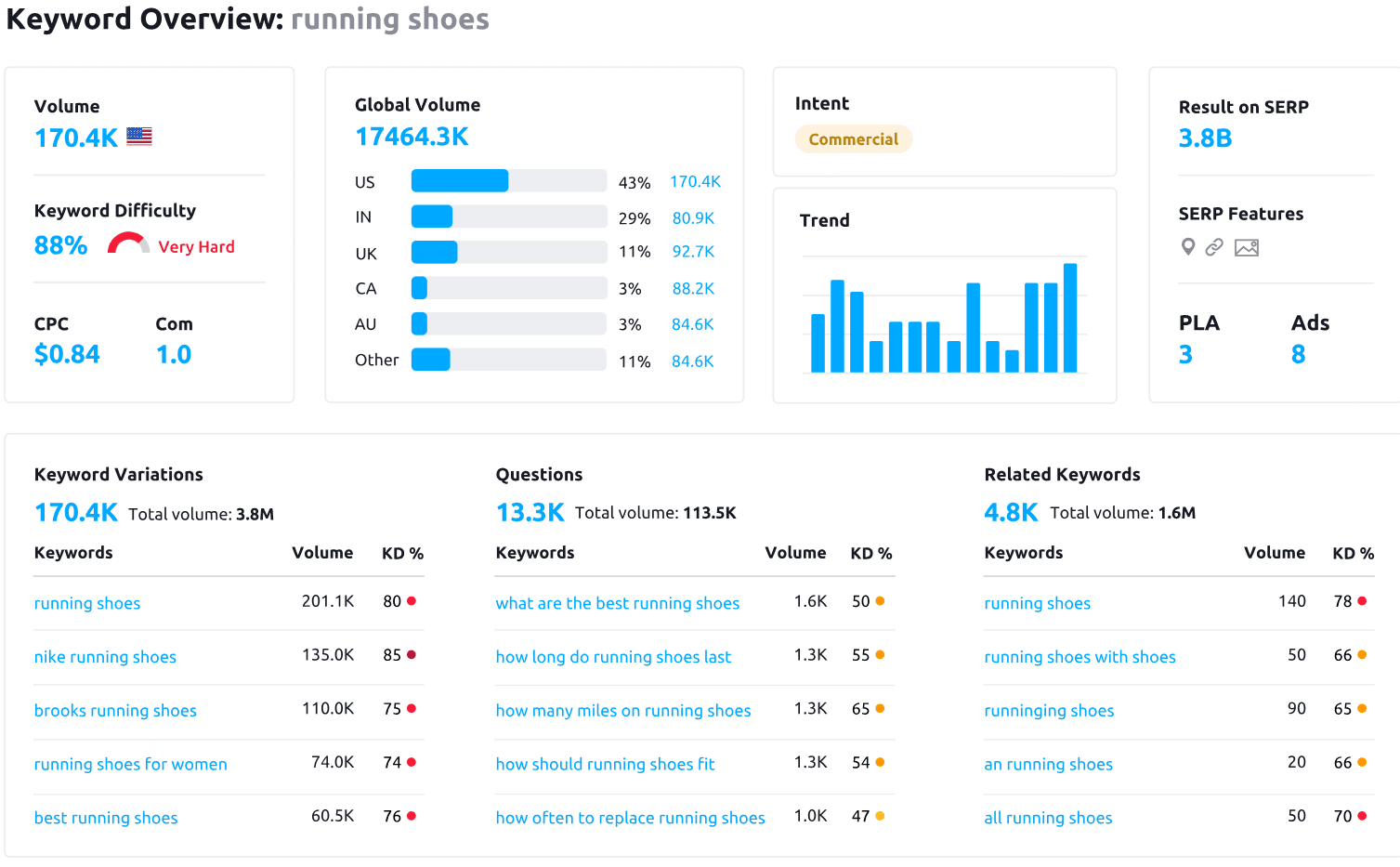Click the US country volume progress bar

tap(460, 180)
